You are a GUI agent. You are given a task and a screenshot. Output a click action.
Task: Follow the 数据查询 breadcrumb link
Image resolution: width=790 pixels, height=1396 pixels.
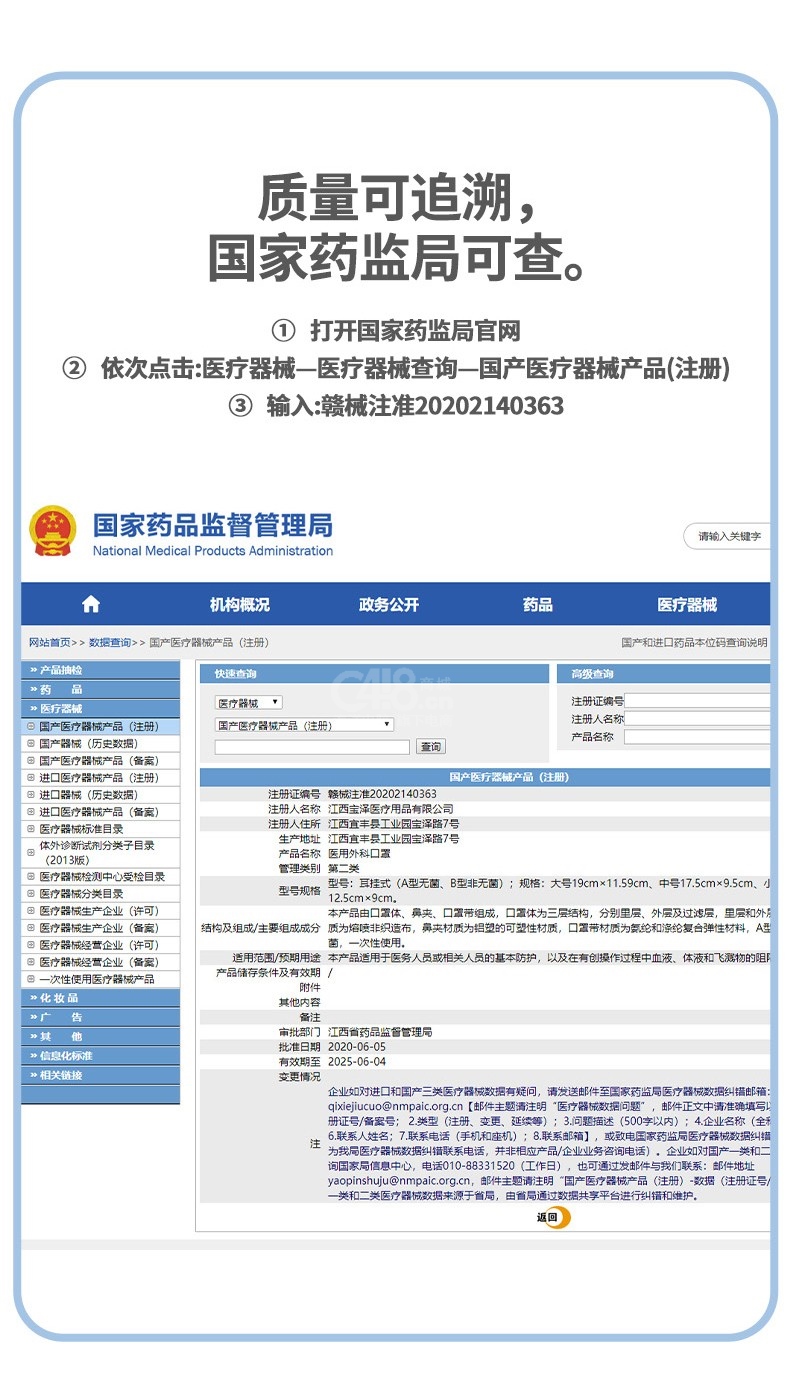point(109,643)
